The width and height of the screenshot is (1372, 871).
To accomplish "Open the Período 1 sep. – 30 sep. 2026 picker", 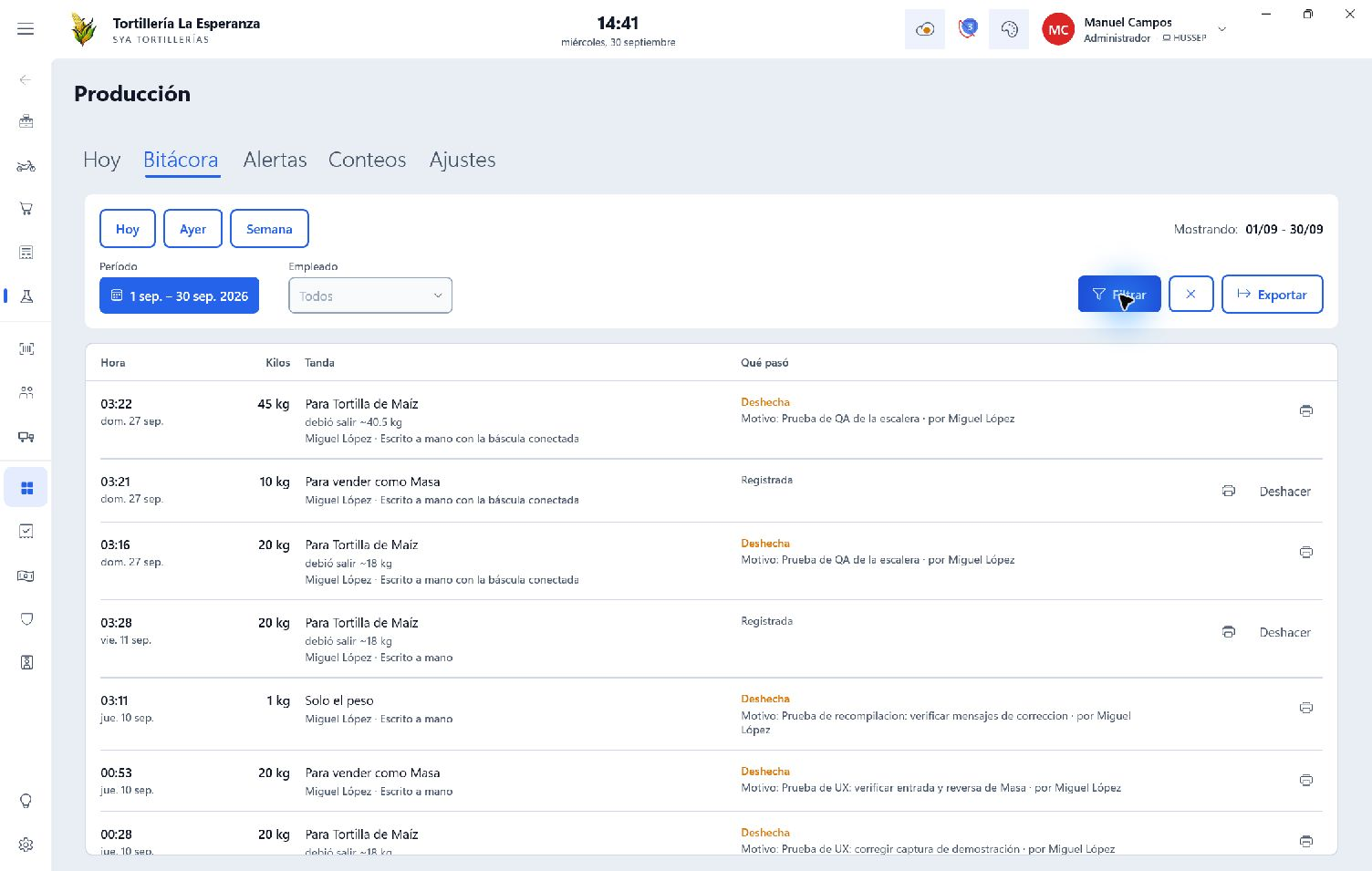I will (x=179, y=296).
